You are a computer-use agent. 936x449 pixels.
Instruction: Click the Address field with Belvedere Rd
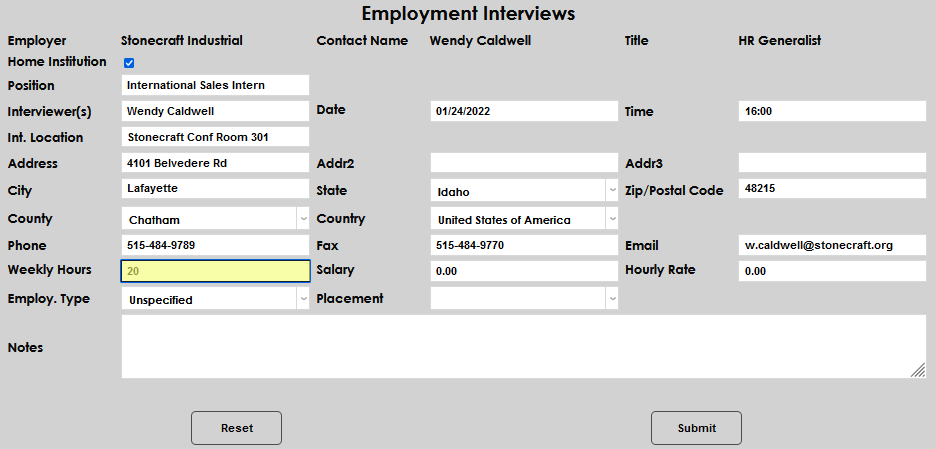pos(215,162)
